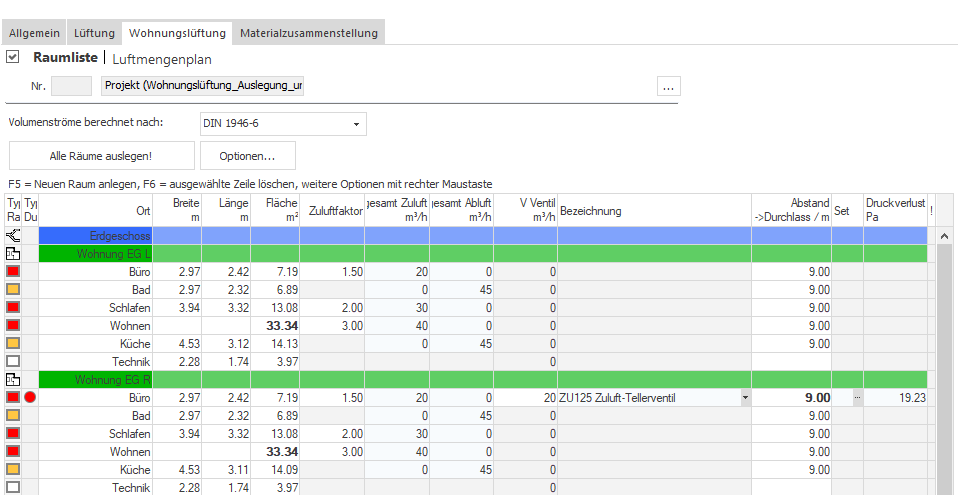Viewport: 958px width, 495px height.
Task: Click Zuluft 40 in Wohnung EG L Wohnen row
Action: tap(397, 326)
